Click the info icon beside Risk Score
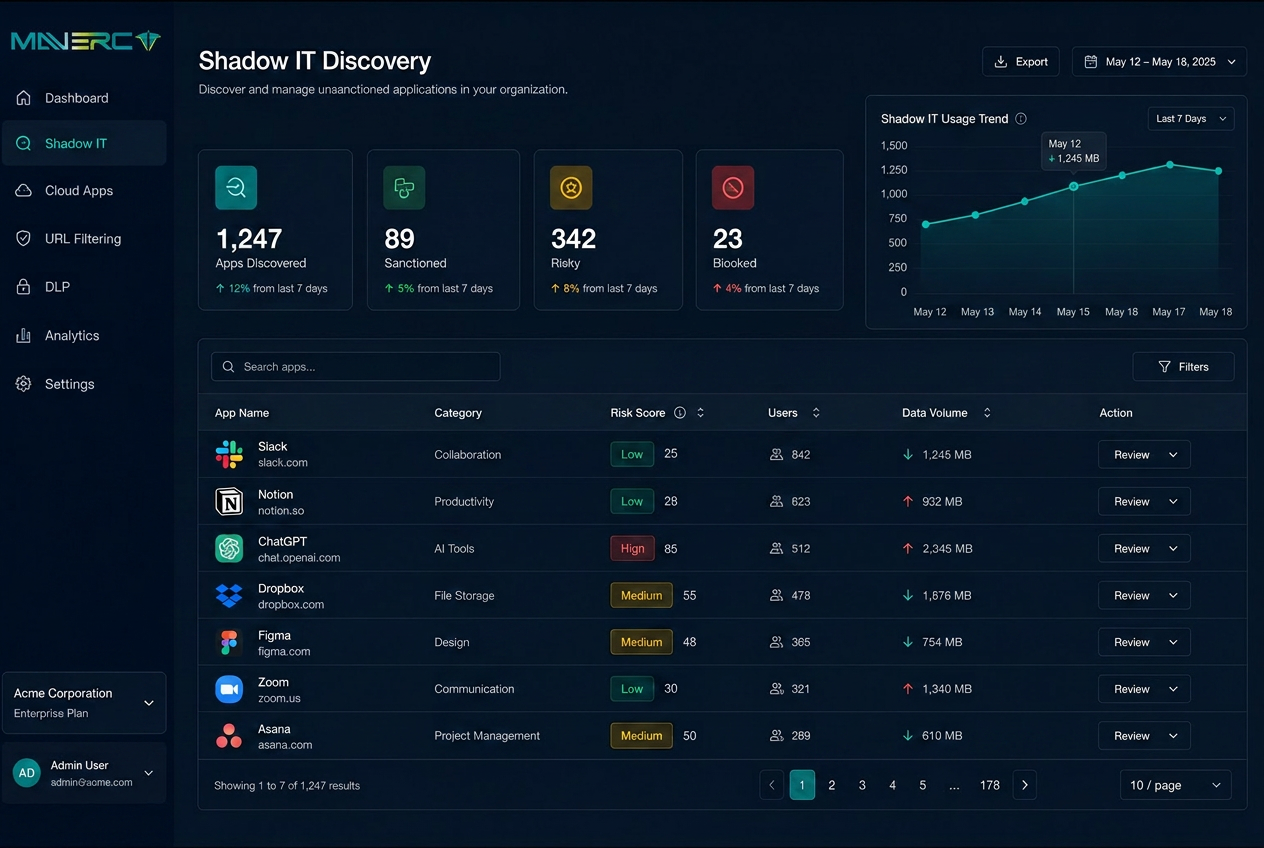The image size is (1264, 848). pos(680,413)
